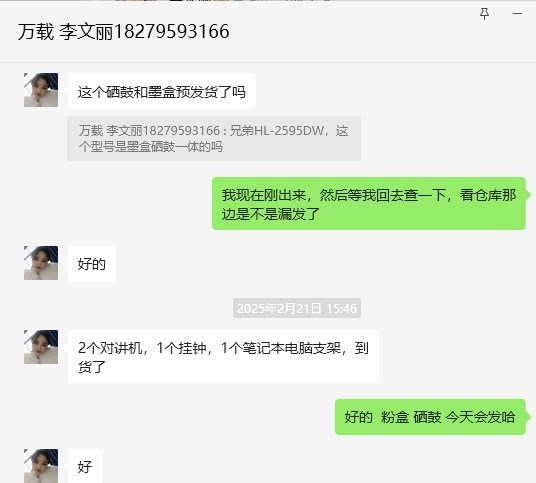Pin this chat window on top

click(x=484, y=14)
